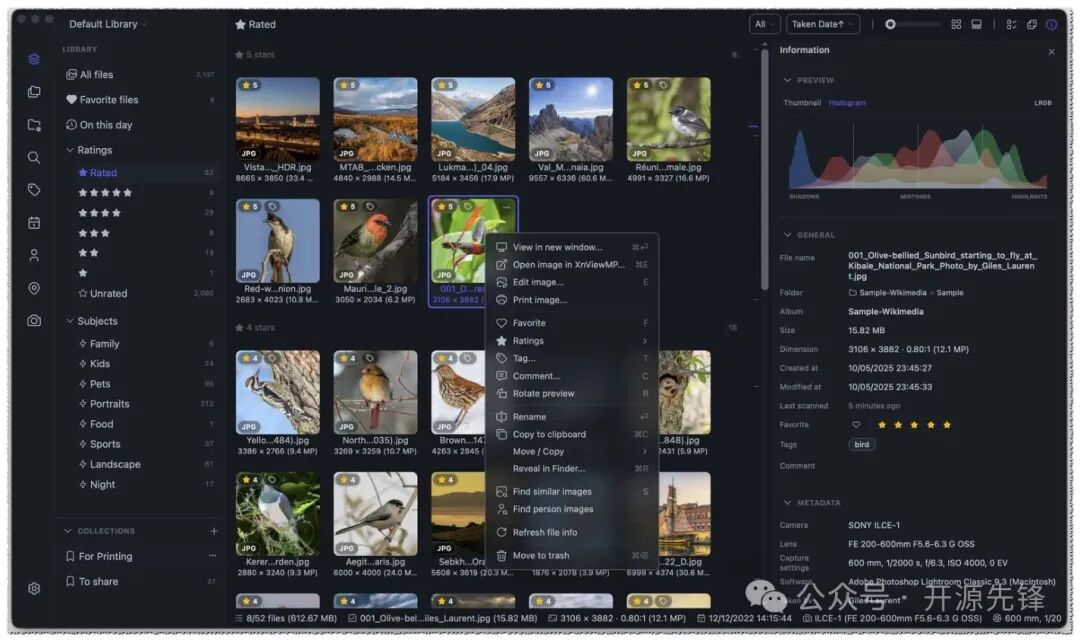Click the selection checklist icon in toolbar
This screenshot has width=1080, height=641.
1011,24
